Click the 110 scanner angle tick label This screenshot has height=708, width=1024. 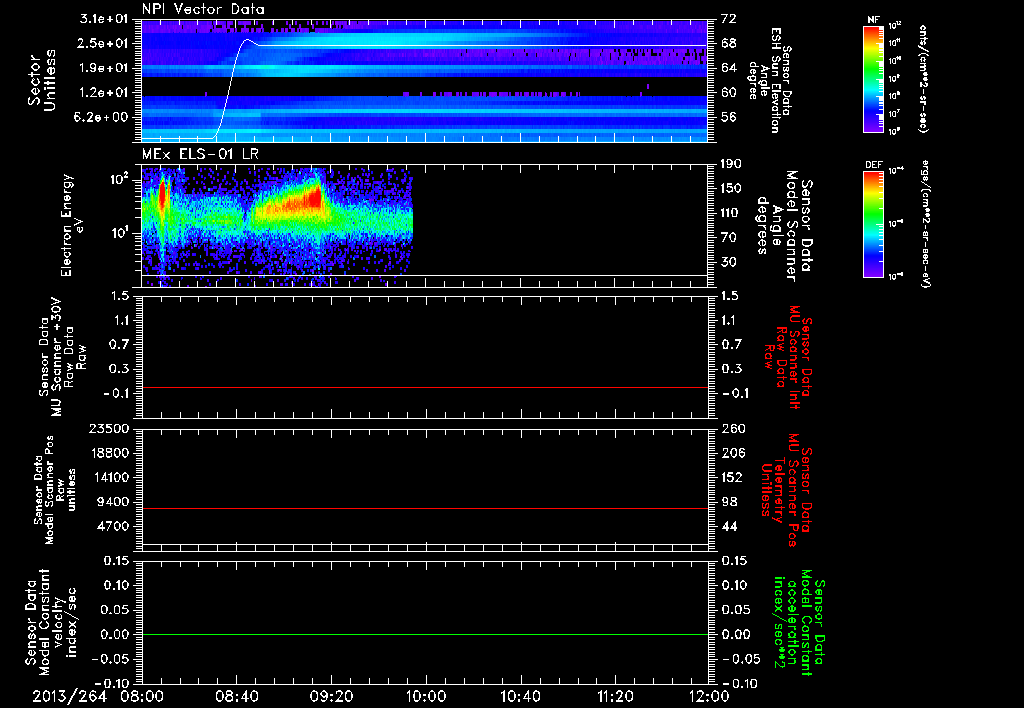pyautogui.click(x=731, y=213)
